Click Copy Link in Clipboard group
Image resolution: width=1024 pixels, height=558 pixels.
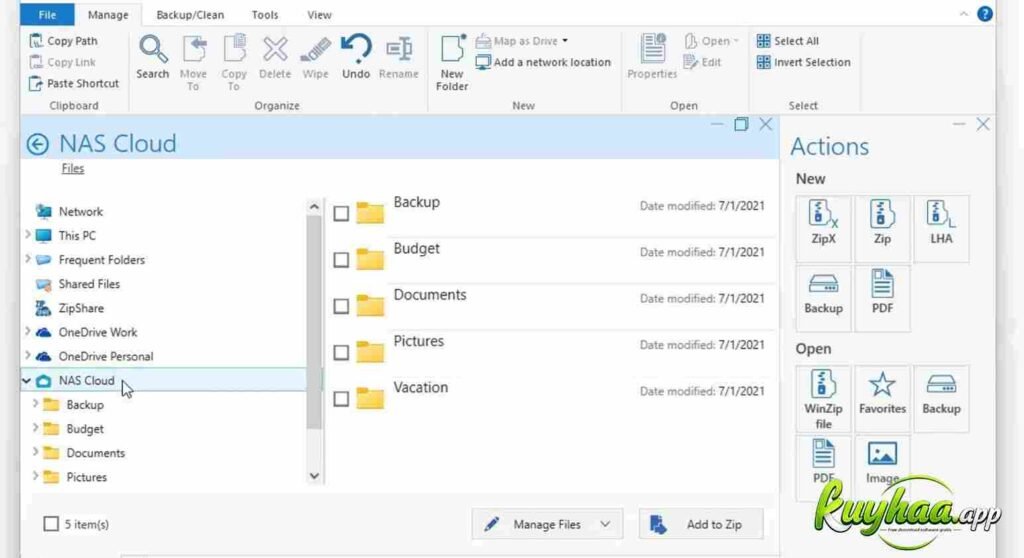tap(63, 62)
